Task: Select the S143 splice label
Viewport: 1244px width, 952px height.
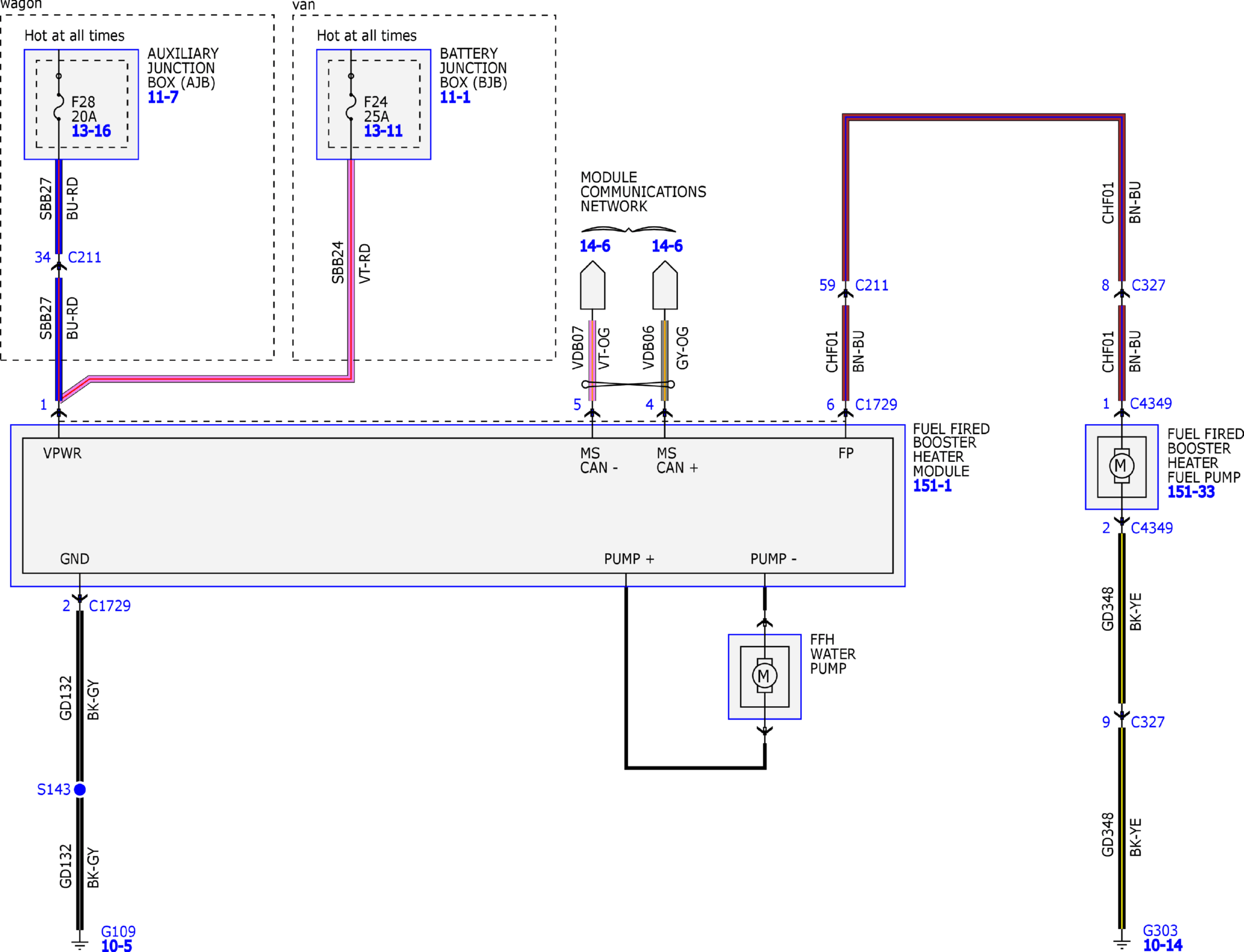Action: click(54, 790)
